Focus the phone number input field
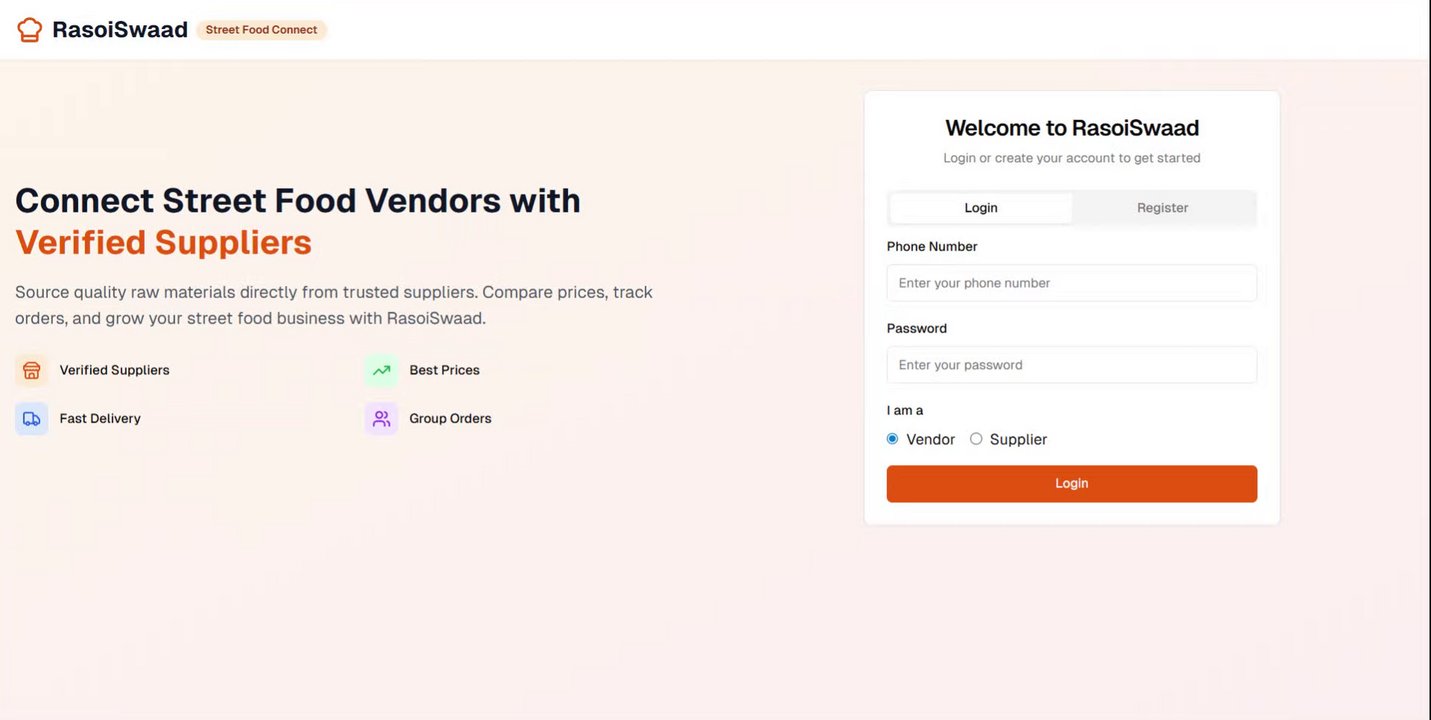Image resolution: width=1431 pixels, height=720 pixels. click(x=1071, y=283)
